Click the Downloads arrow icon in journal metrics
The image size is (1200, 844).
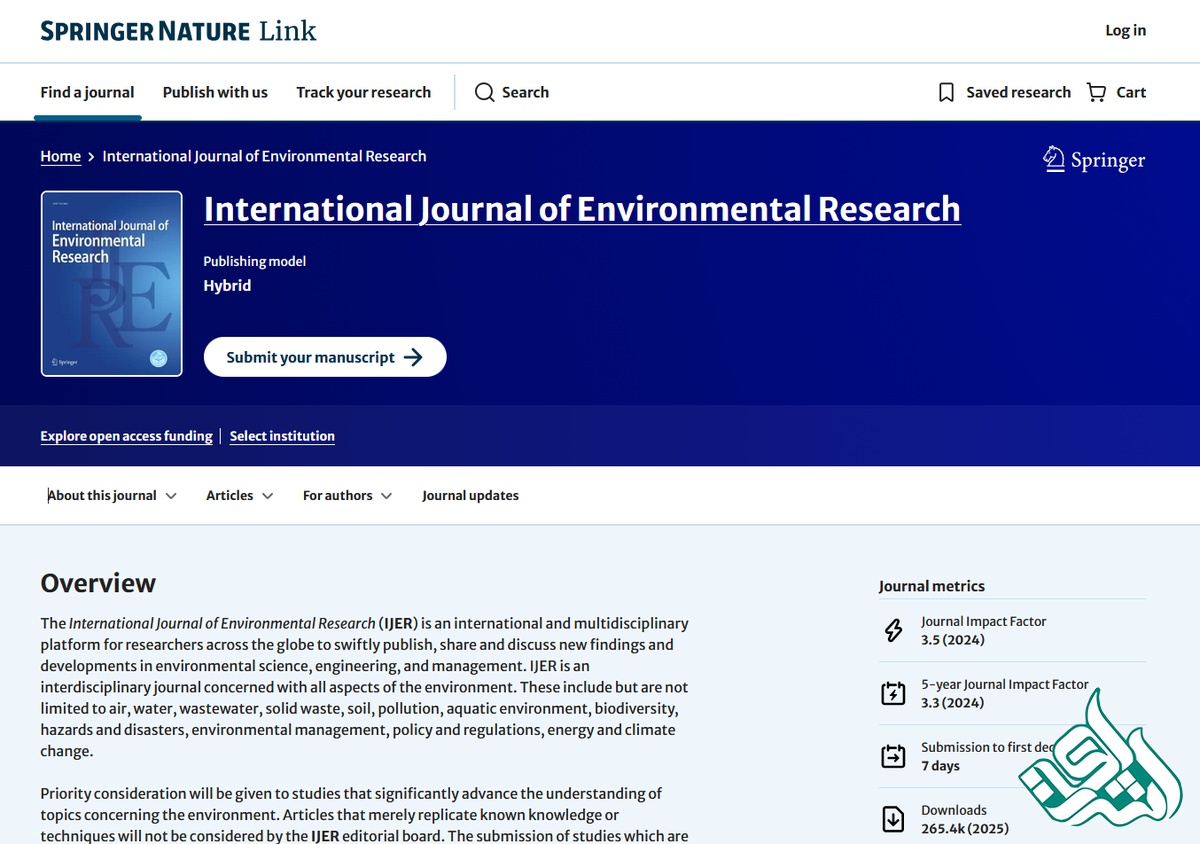pyautogui.click(x=892, y=818)
